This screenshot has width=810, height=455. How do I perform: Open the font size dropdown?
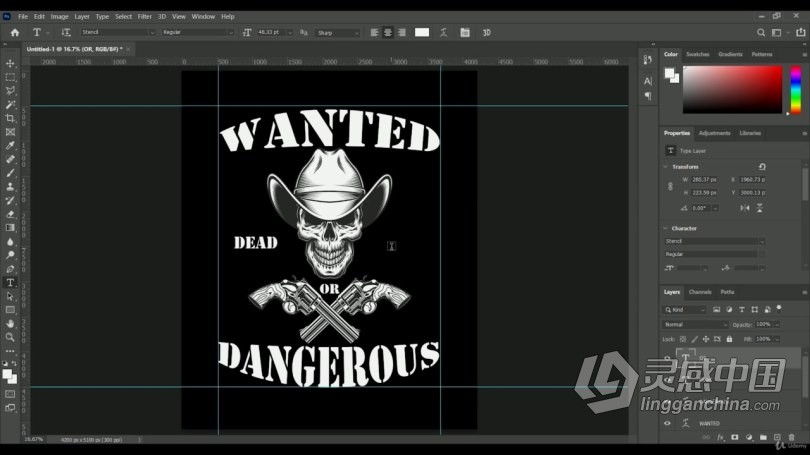pyautogui.click(x=290, y=33)
